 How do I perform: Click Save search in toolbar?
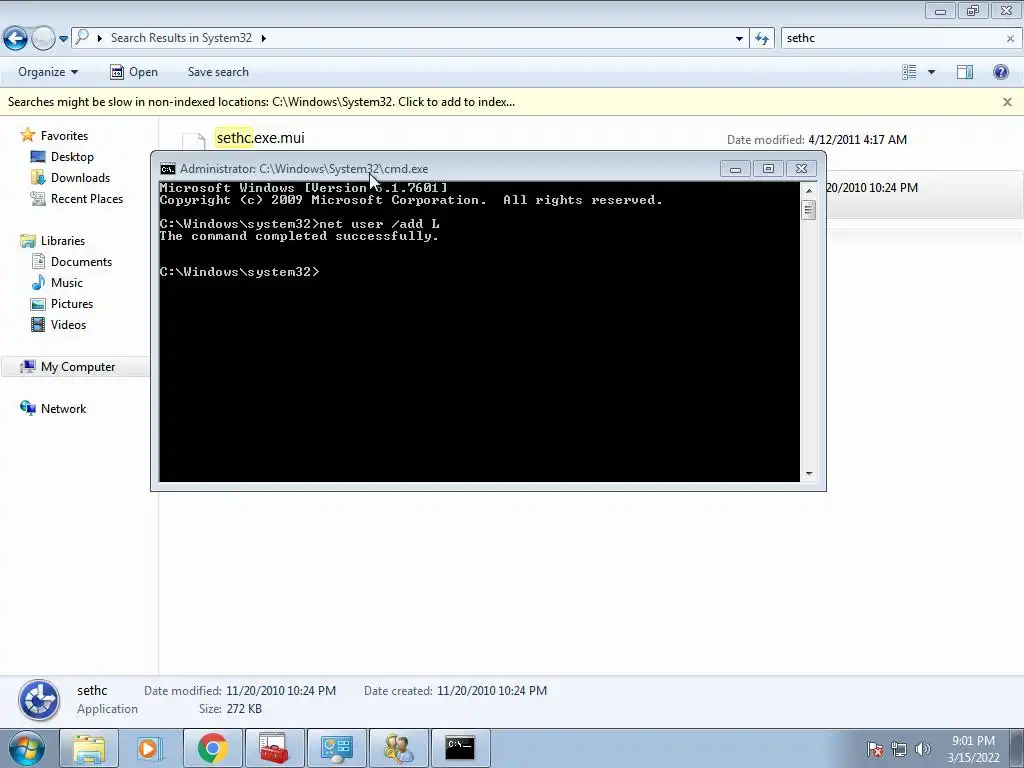coord(218,72)
